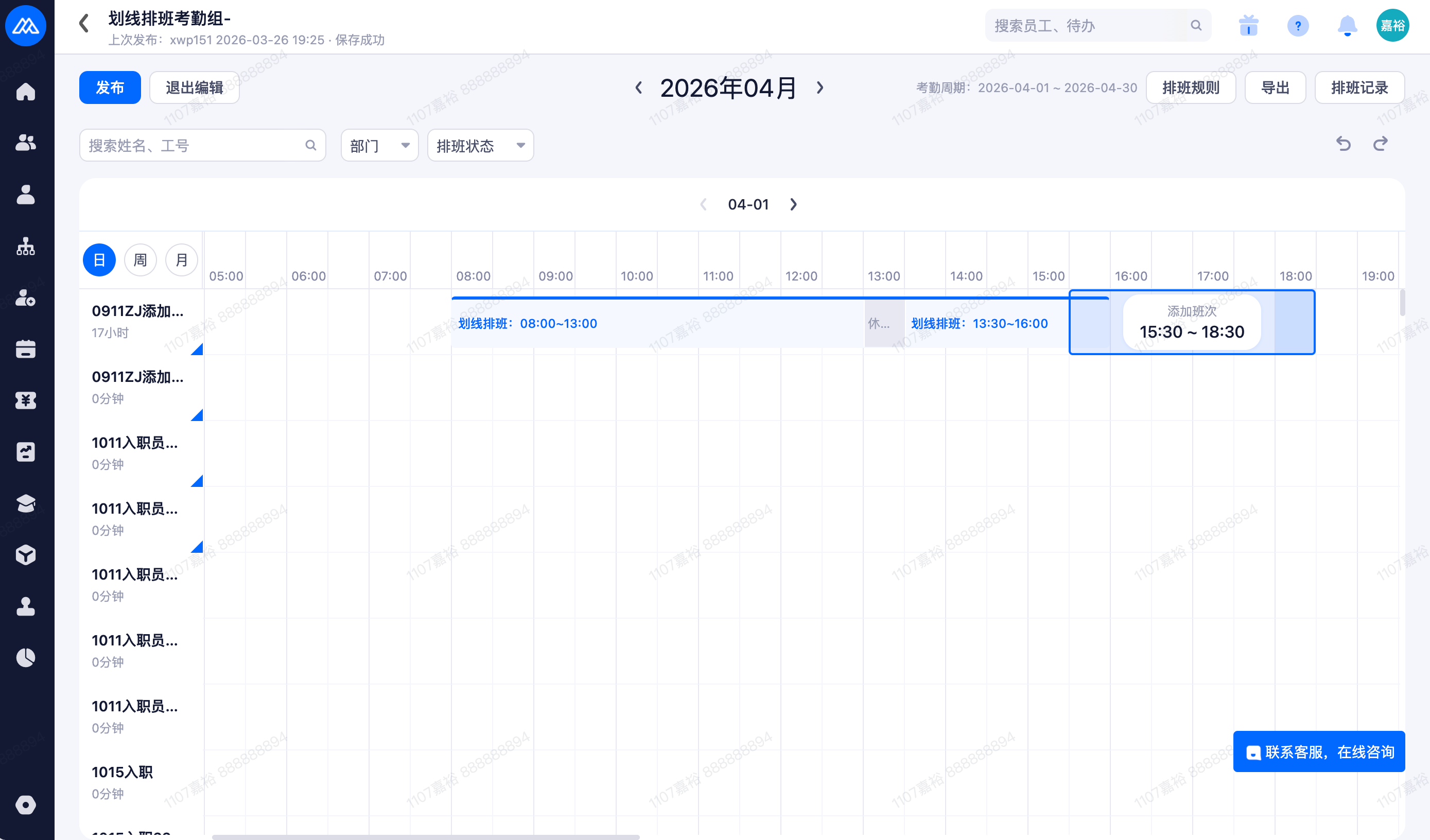Switch to day view (日)

99,260
